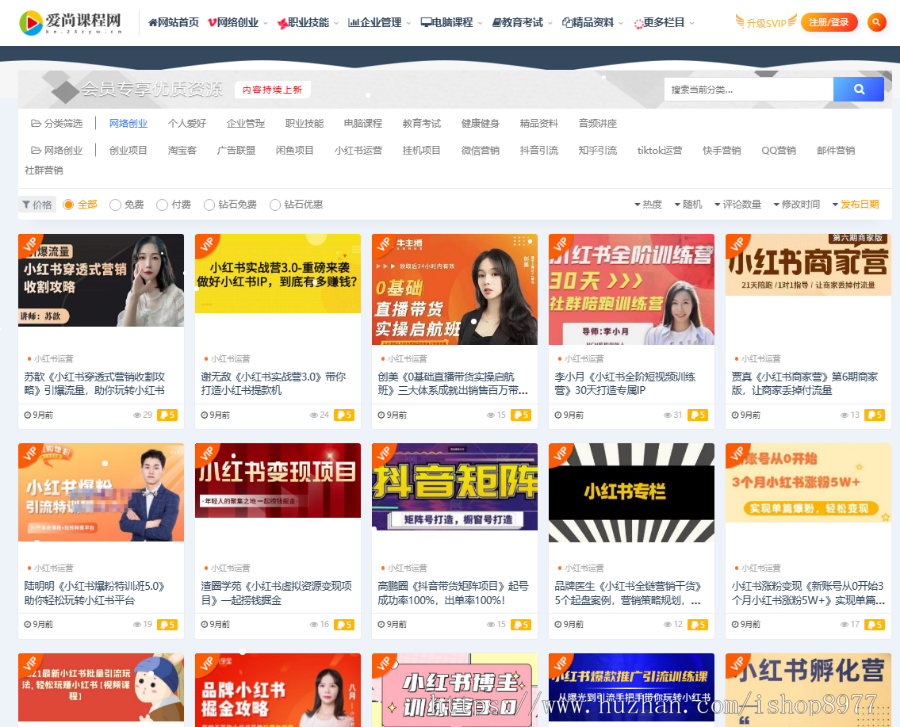Open the orange search icon in header

(x=876, y=22)
